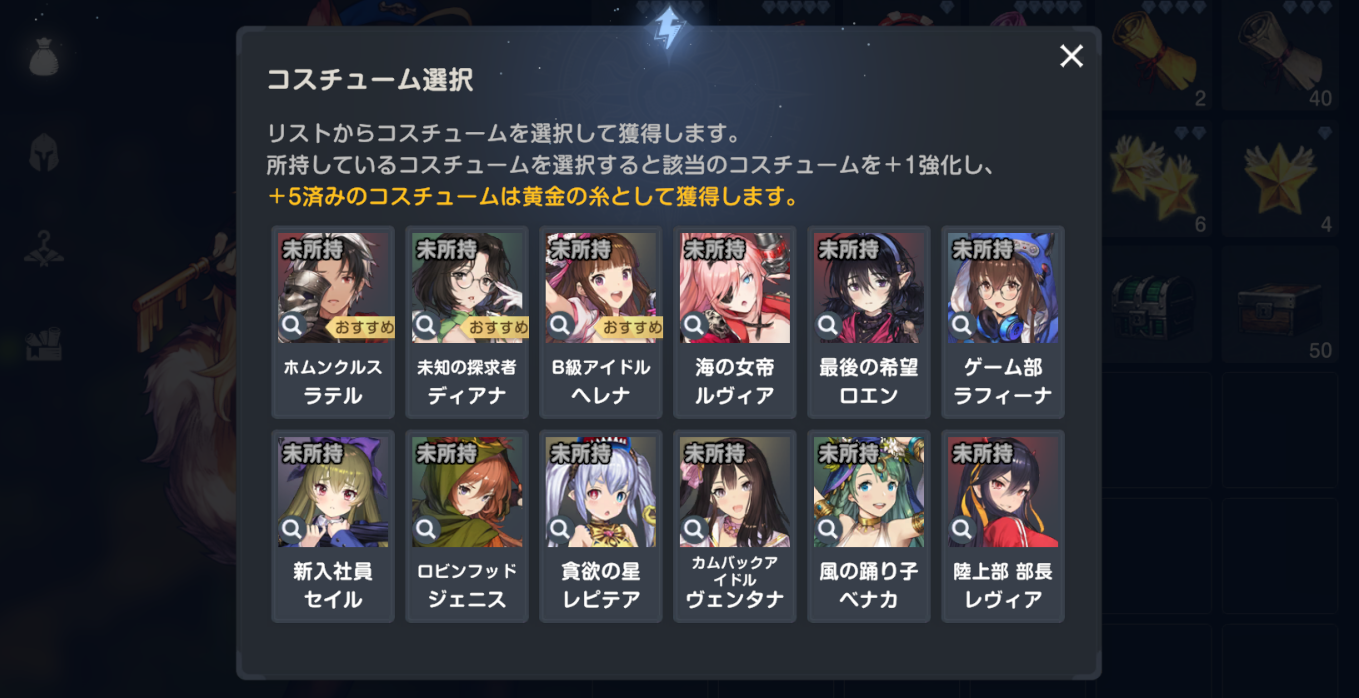1359x698 pixels.
Task: Choose 最後の希望 ロエン costume
Action: [x=869, y=322]
